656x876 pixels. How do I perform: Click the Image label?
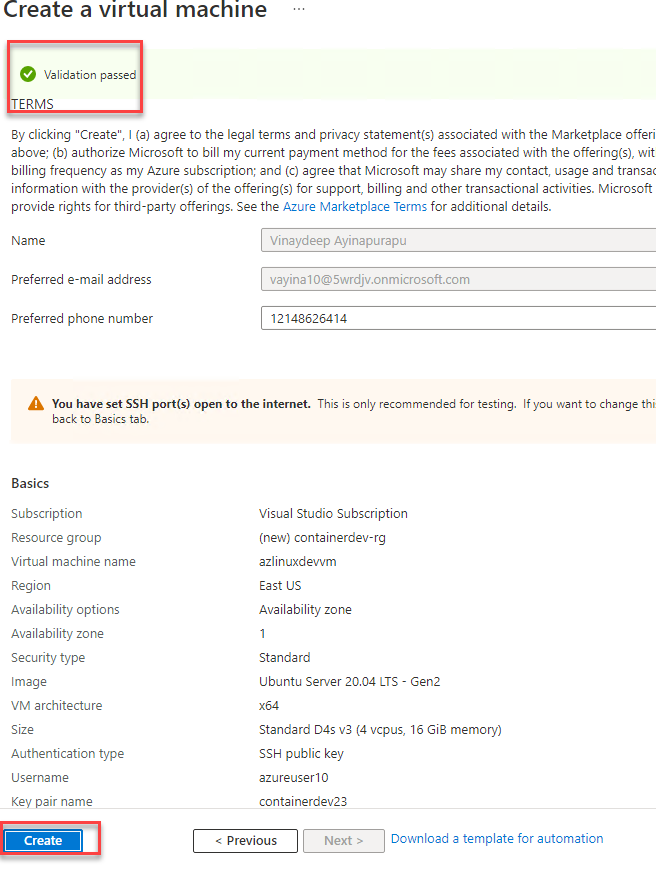click(28, 682)
